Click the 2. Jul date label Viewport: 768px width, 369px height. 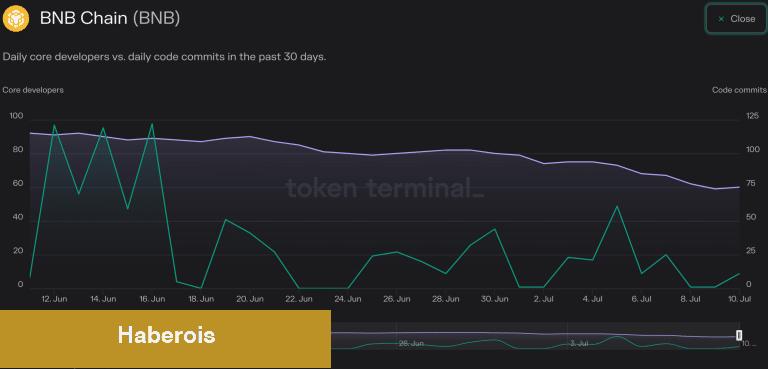tap(544, 298)
